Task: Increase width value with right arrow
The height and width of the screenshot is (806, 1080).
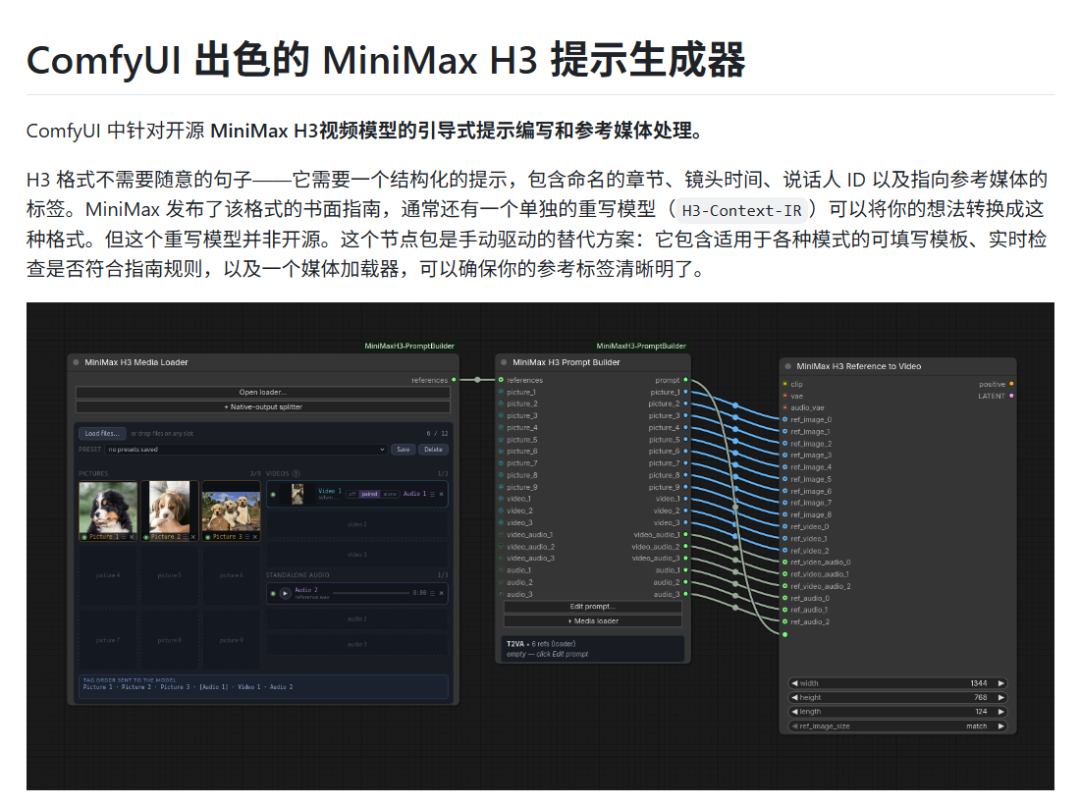Action: click(x=1001, y=683)
